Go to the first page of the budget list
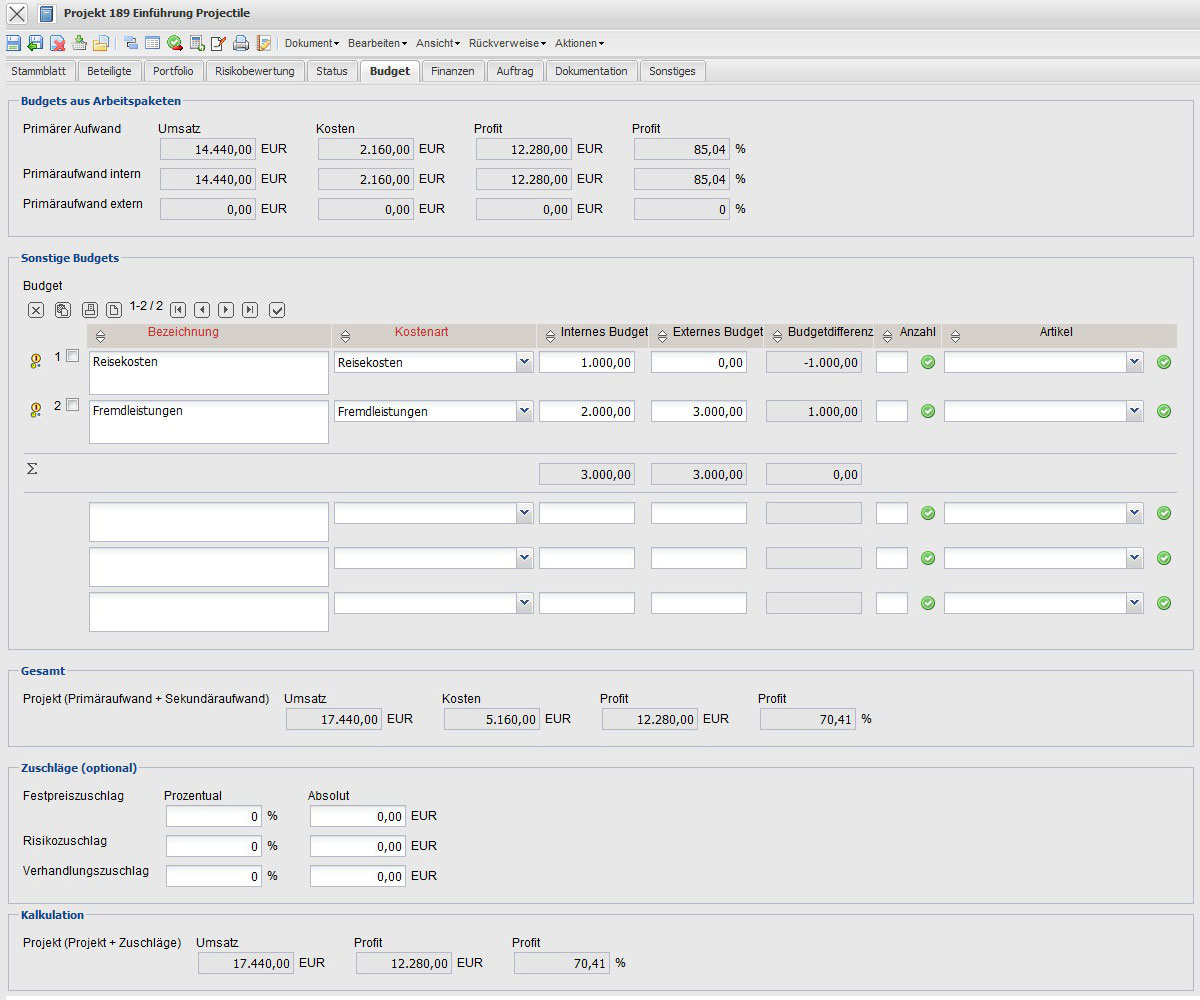 coord(178,310)
